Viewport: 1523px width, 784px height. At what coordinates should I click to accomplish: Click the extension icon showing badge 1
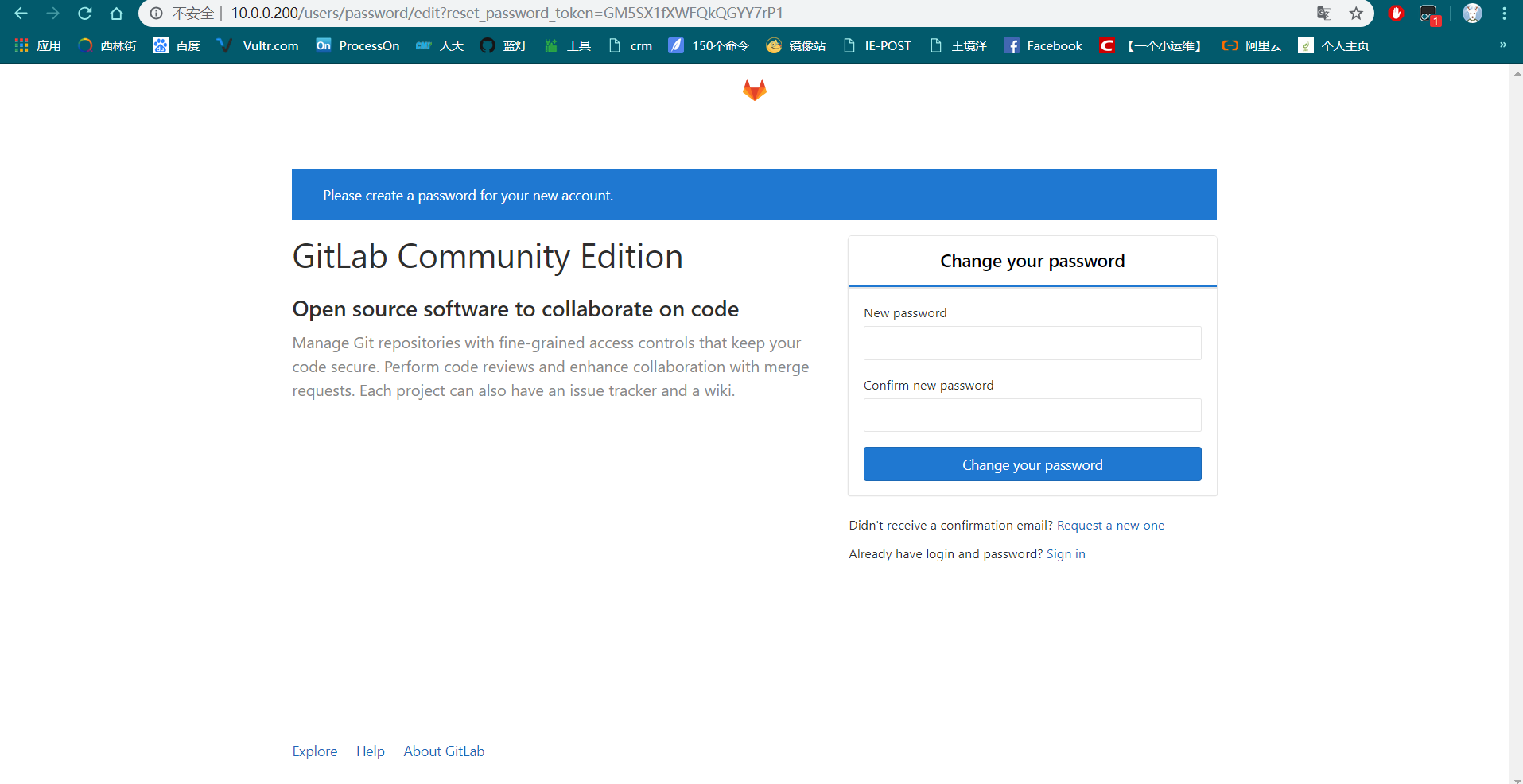coord(1429,14)
